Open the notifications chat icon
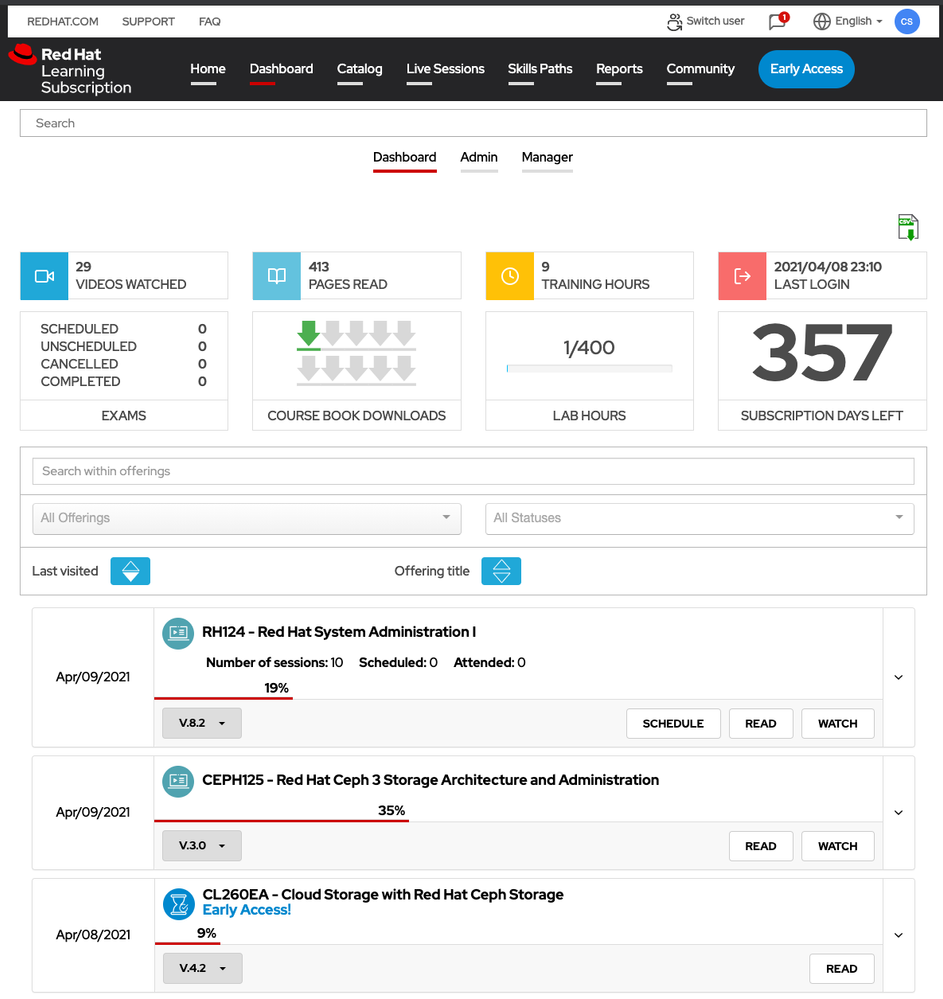This screenshot has width=943, height=999. pyautogui.click(x=777, y=21)
